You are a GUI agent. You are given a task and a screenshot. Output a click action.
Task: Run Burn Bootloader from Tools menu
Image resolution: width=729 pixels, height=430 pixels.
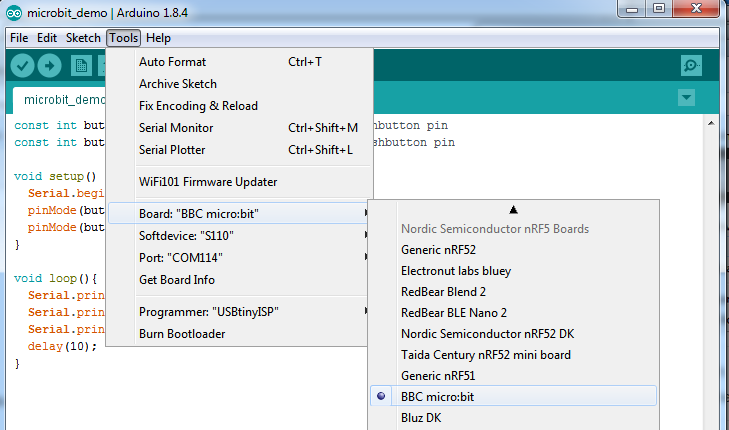click(x=182, y=333)
